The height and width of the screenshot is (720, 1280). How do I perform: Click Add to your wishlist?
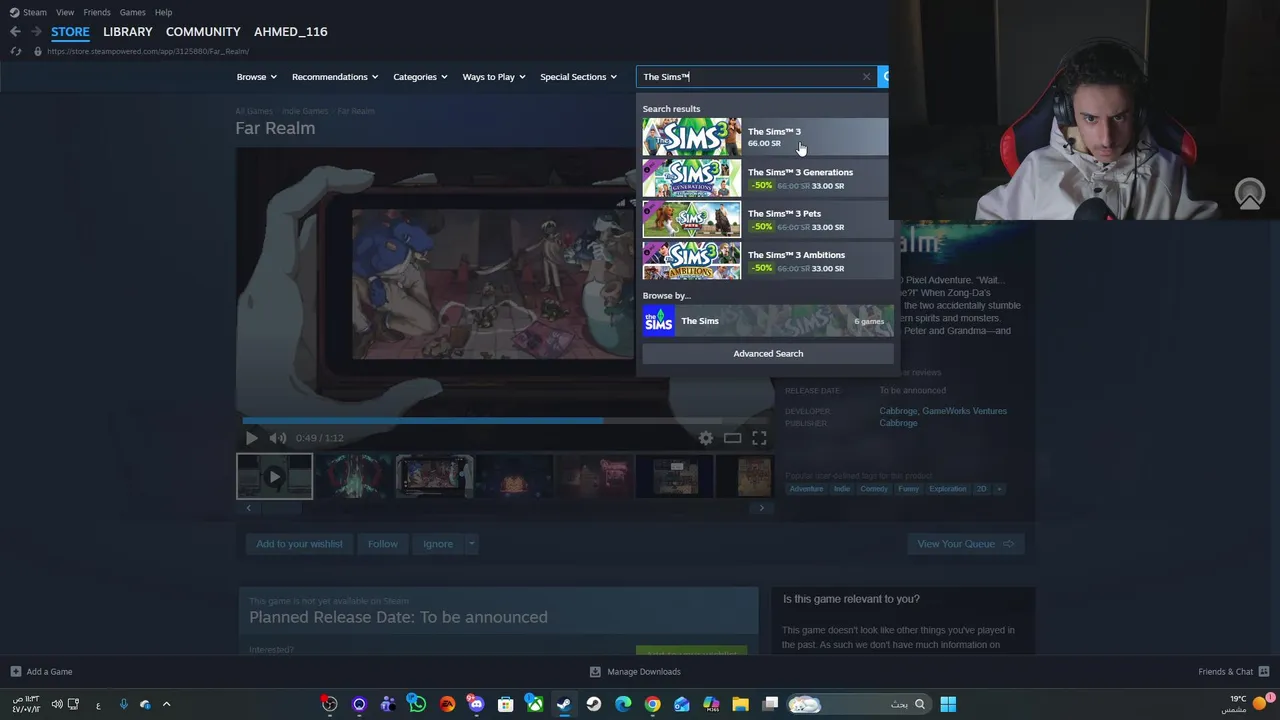point(299,544)
